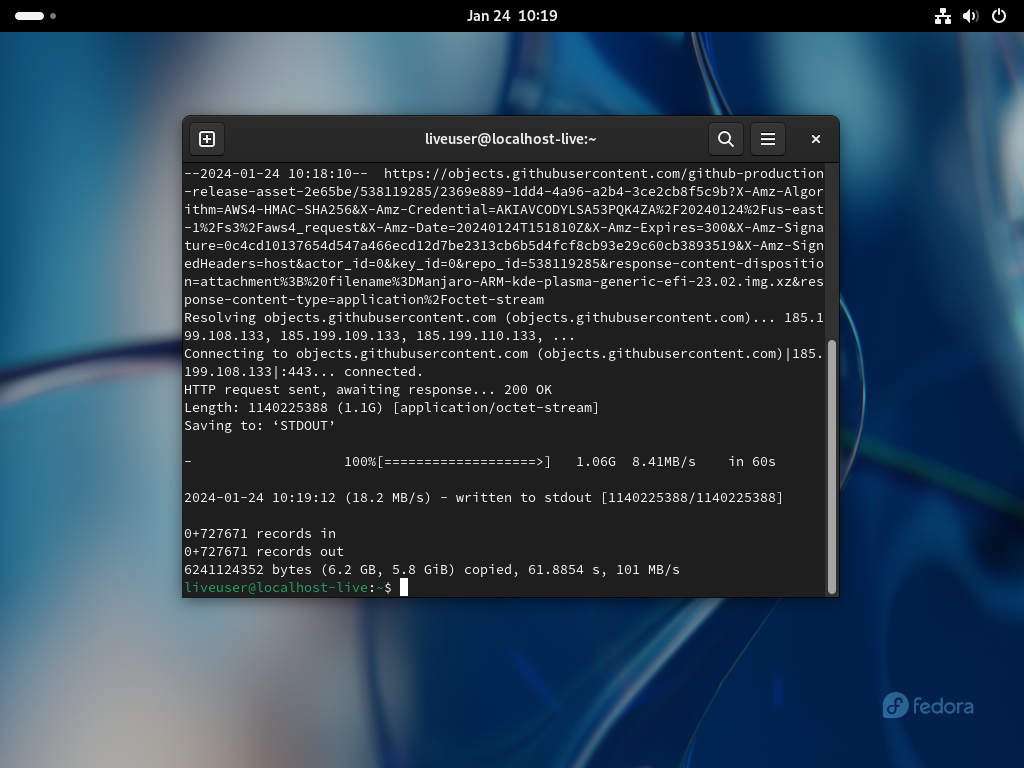
Task: Click the 'HTTP request sent' line
Action: [x=368, y=390]
